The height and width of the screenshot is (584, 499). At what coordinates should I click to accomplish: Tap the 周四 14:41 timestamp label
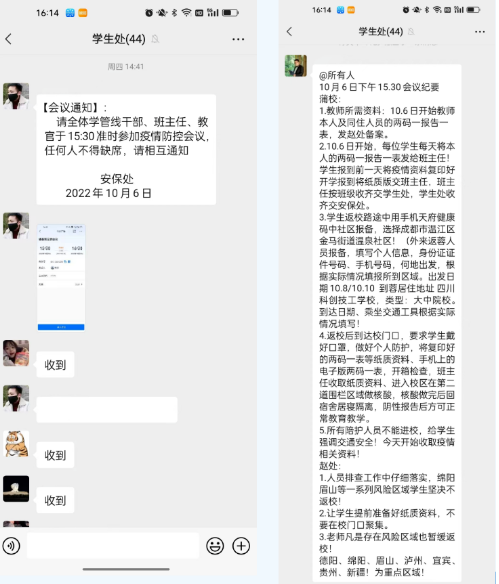click(x=125, y=67)
